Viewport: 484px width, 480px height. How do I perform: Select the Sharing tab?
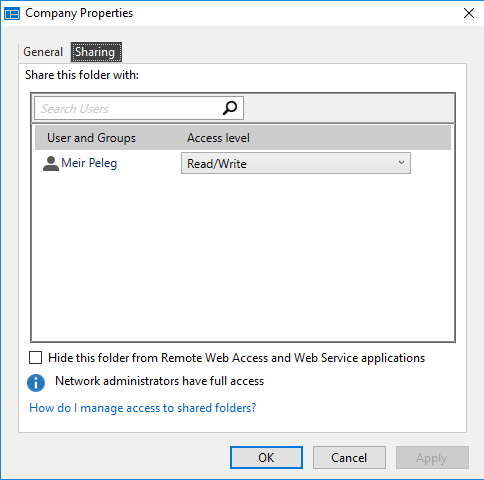(96, 52)
